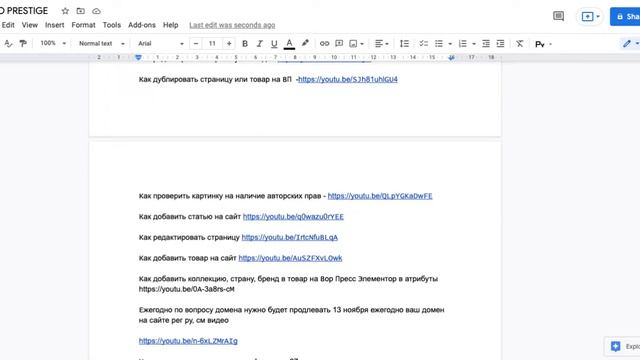This screenshot has height=360, width=640.
Task: Click the spell check icon
Action: pos(8,43)
